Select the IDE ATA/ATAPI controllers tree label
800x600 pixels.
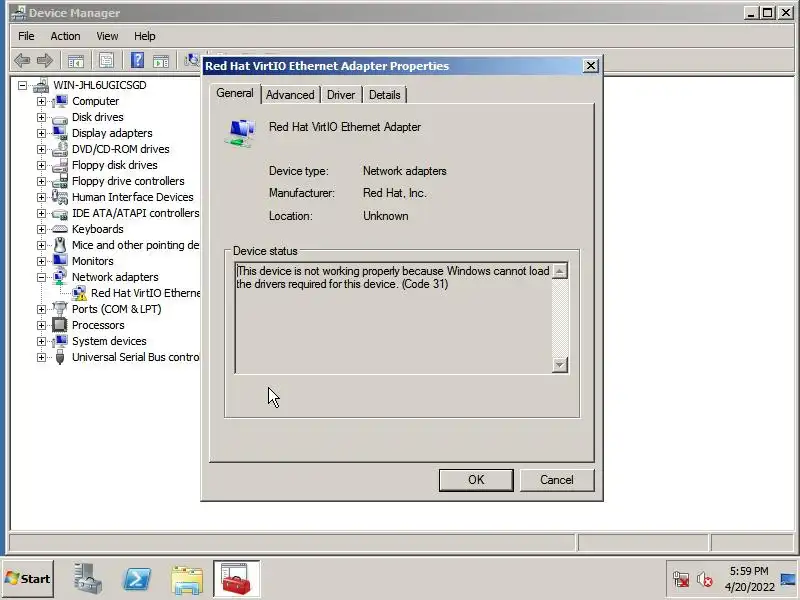point(136,213)
